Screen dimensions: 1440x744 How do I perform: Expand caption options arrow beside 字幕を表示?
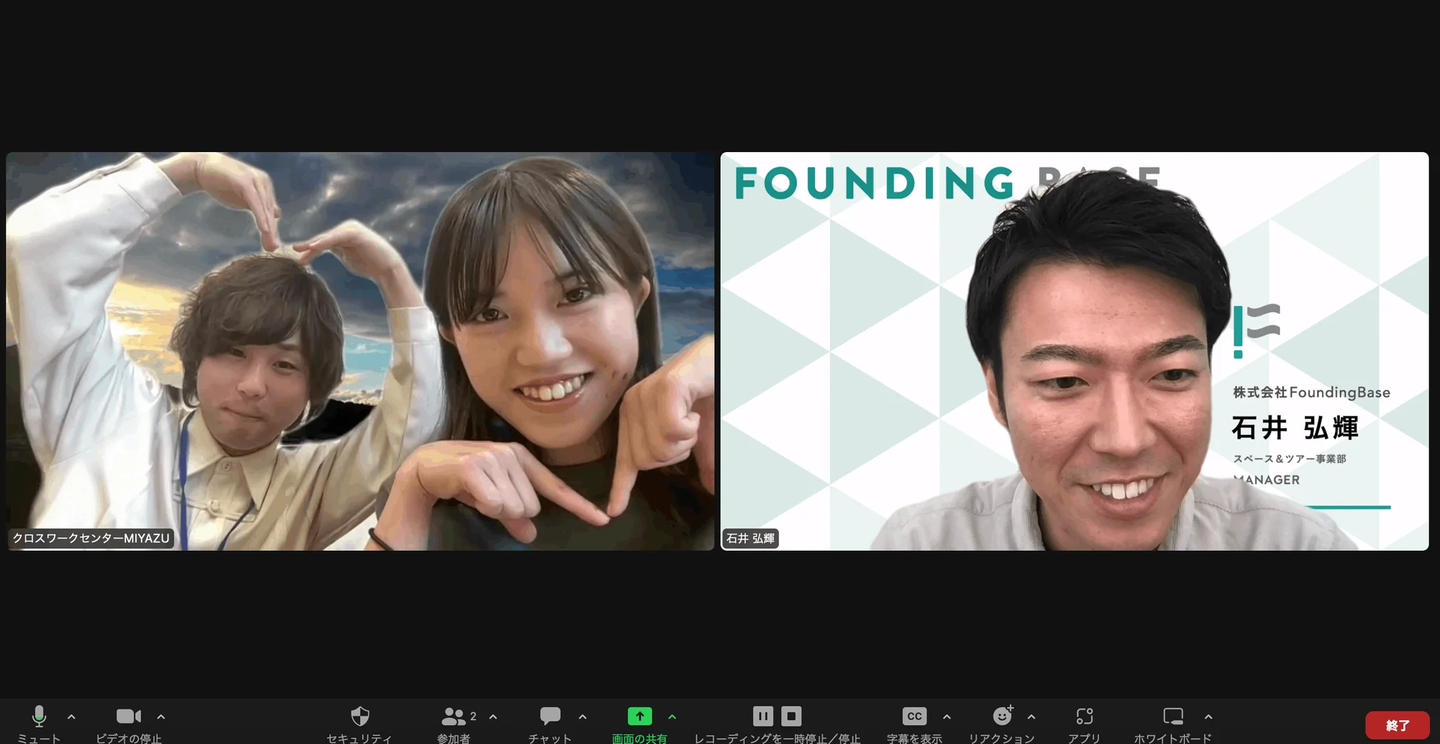pyautogui.click(x=947, y=716)
